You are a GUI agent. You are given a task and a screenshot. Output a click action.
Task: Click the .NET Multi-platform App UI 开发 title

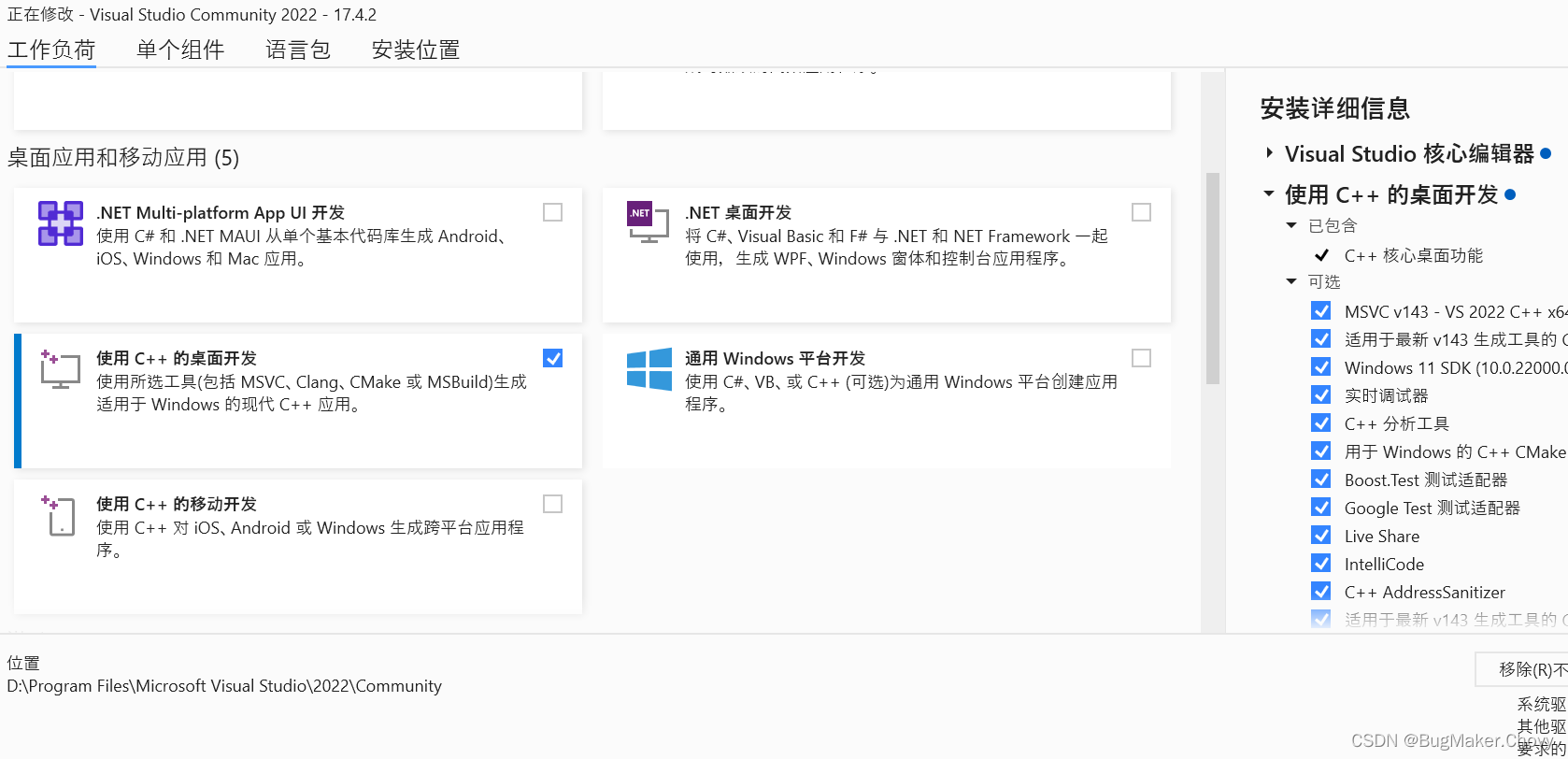point(221,212)
